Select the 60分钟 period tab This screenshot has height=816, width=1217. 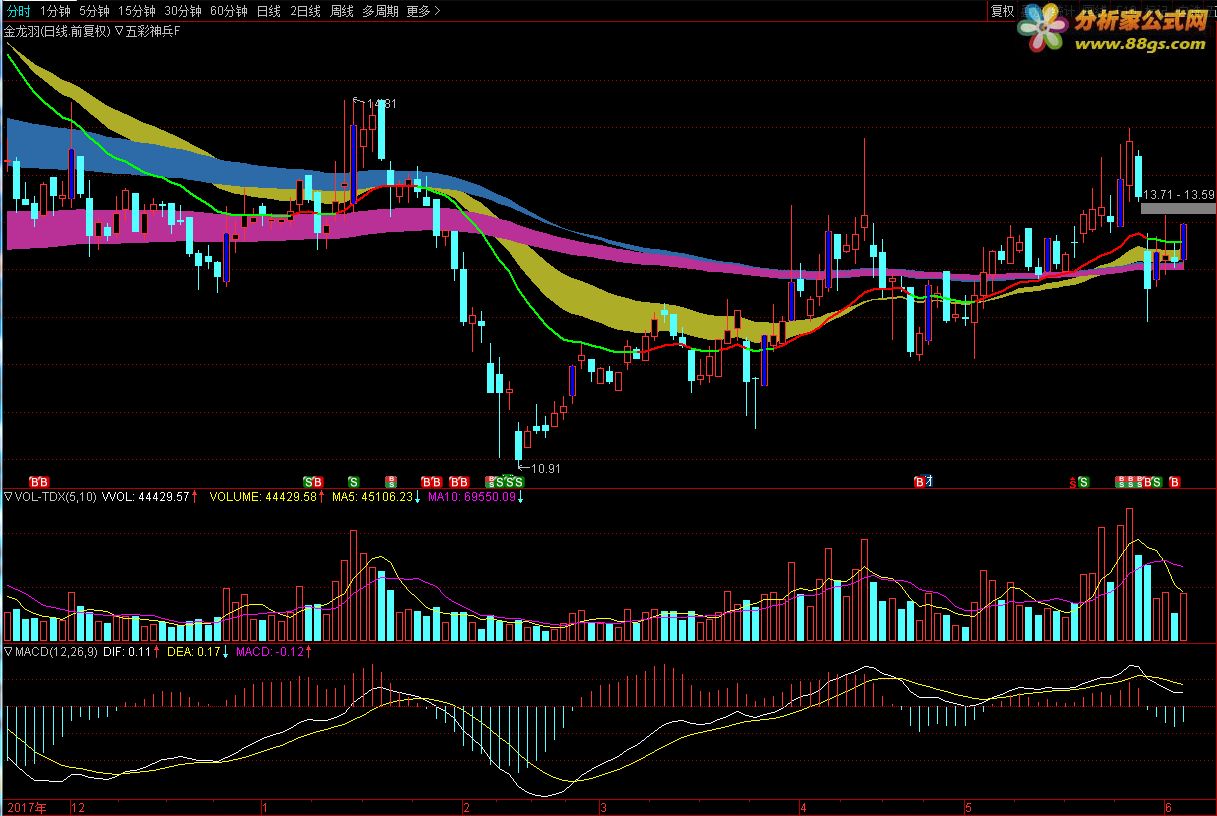click(x=228, y=11)
